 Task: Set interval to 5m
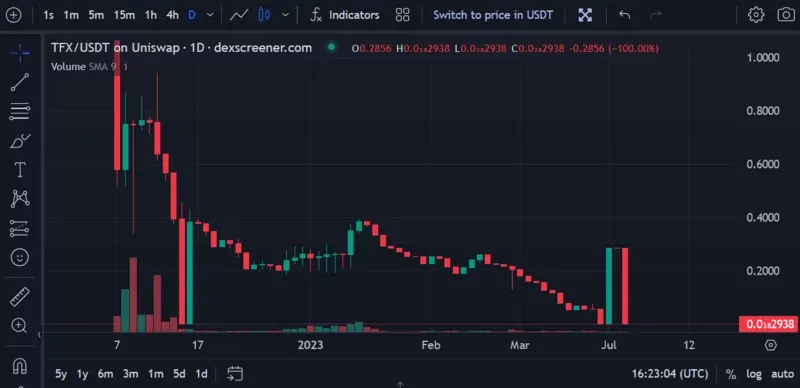pyautogui.click(x=96, y=15)
